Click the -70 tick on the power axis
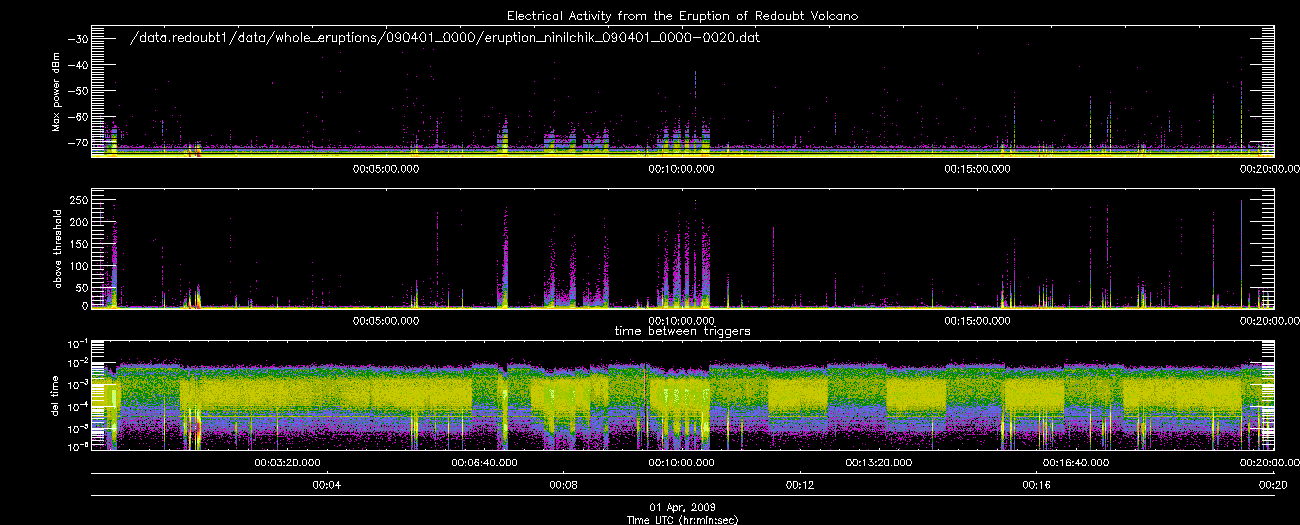1300x525 pixels. click(77, 143)
